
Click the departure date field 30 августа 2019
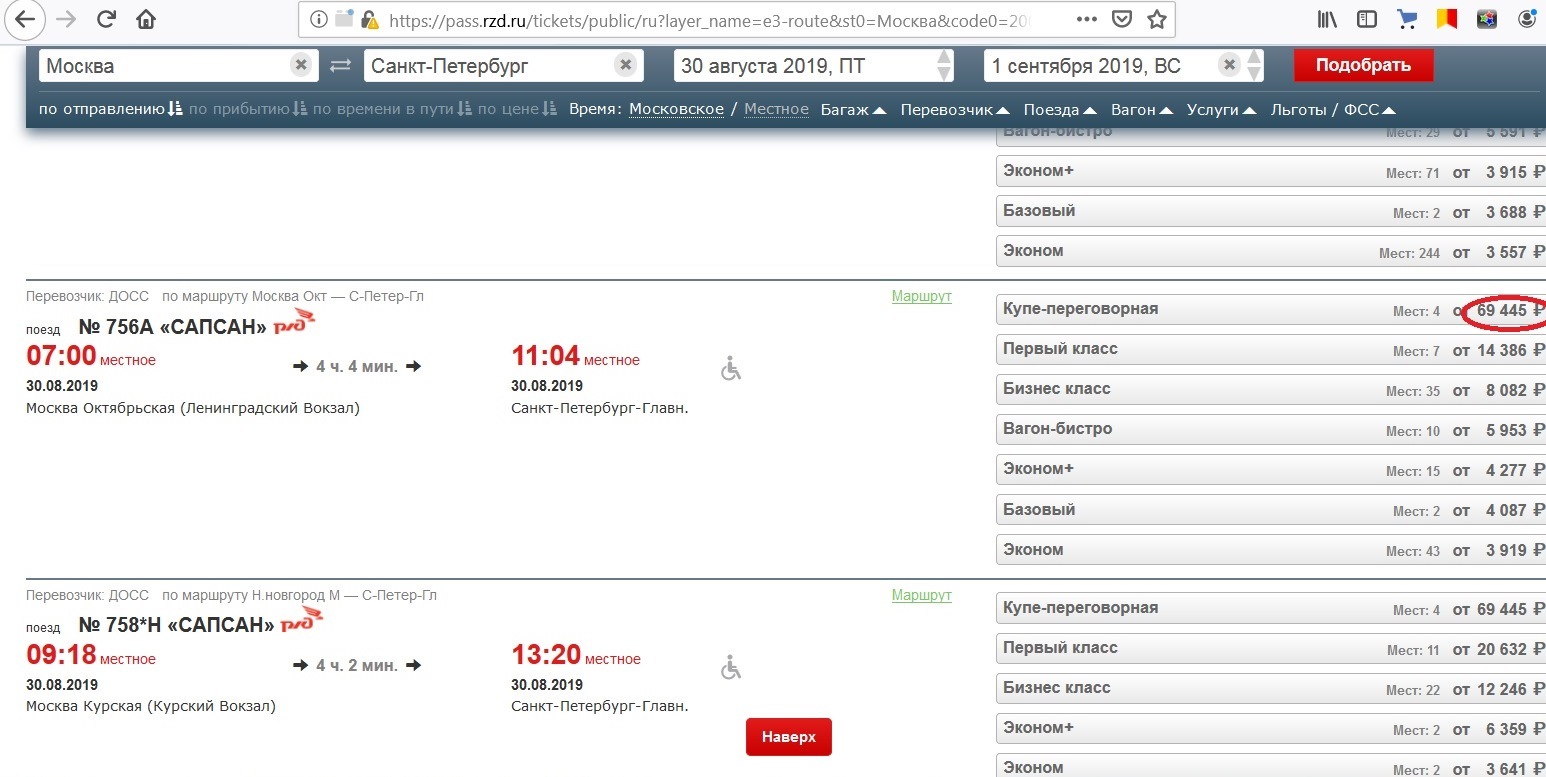click(x=805, y=66)
